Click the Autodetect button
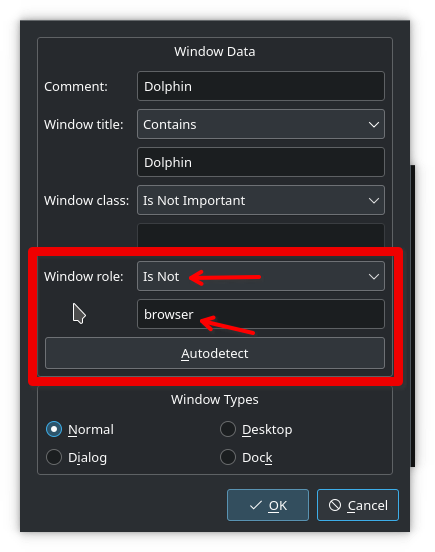Viewport: 435px width, 552px height. (215, 353)
